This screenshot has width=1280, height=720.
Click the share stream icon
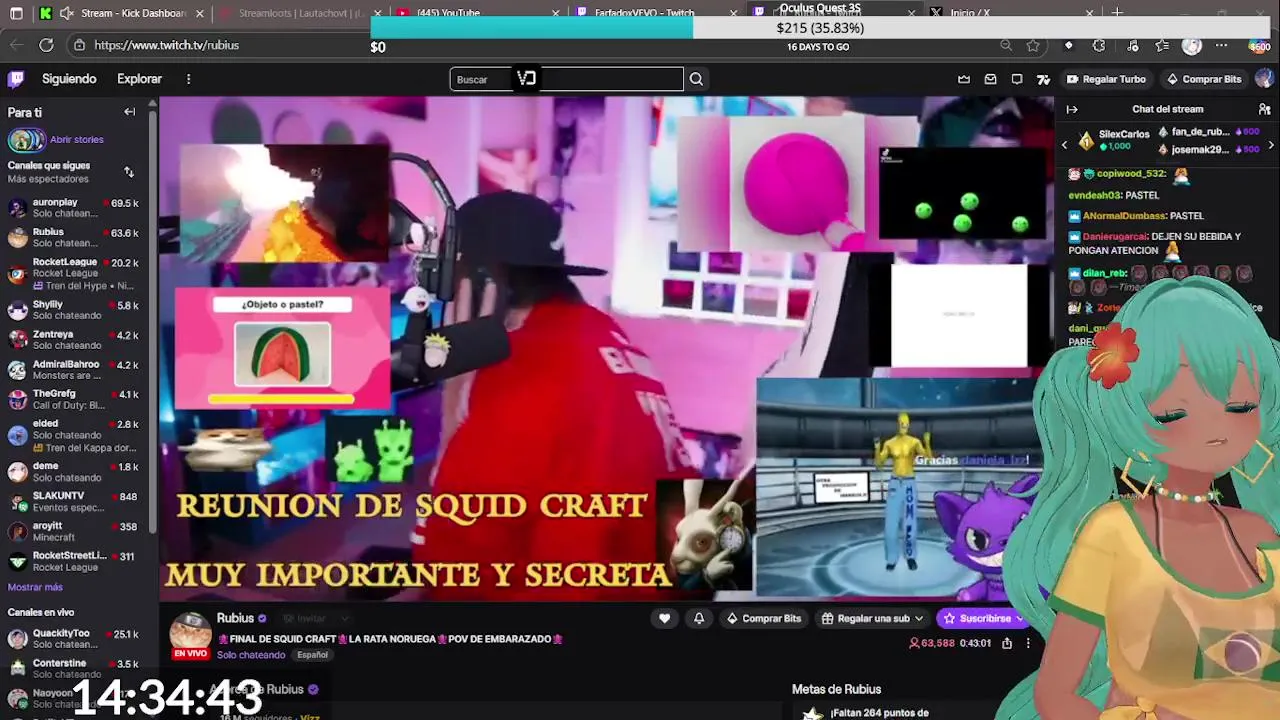(x=1007, y=643)
